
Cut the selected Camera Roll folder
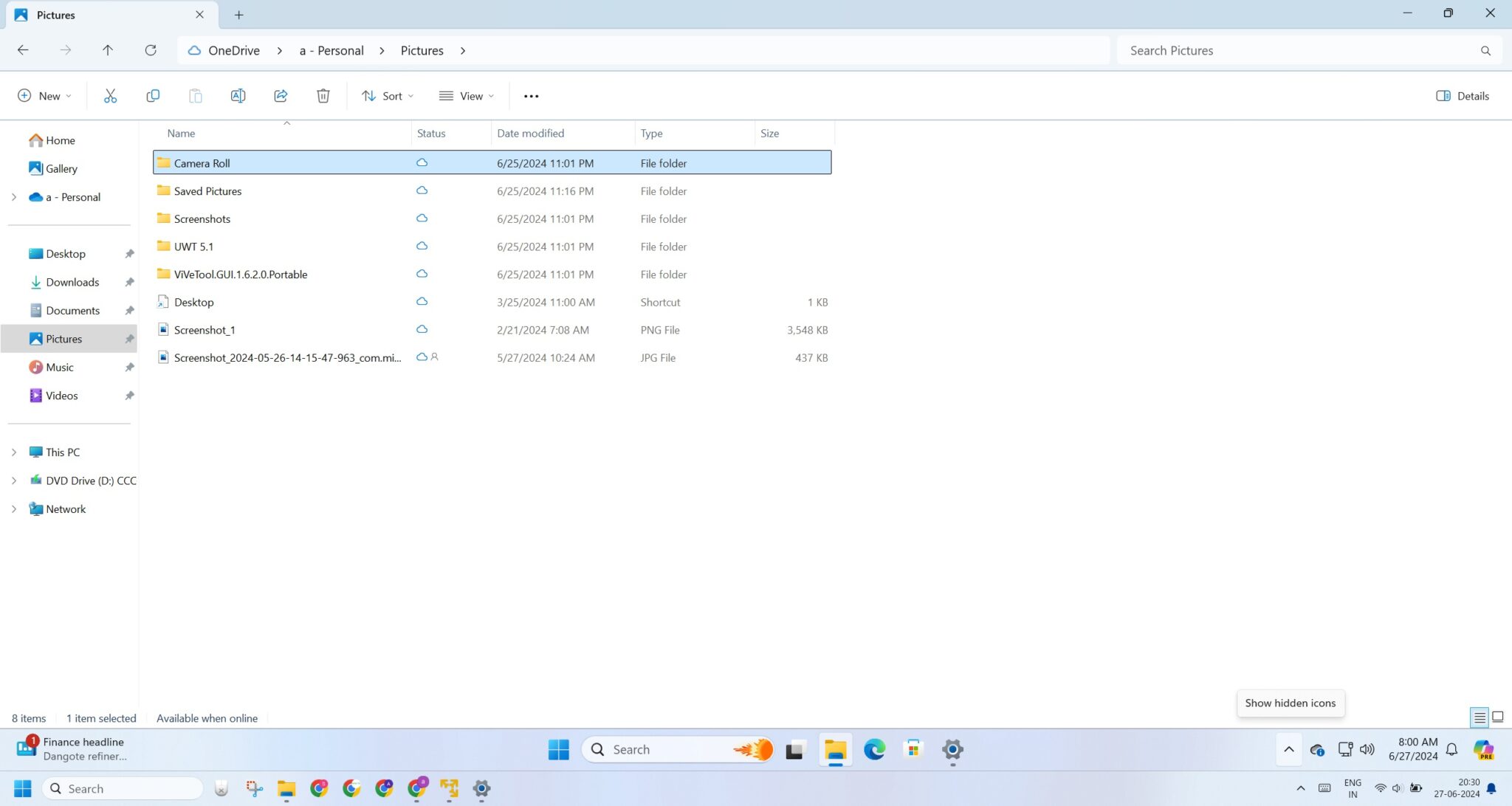[111, 95]
